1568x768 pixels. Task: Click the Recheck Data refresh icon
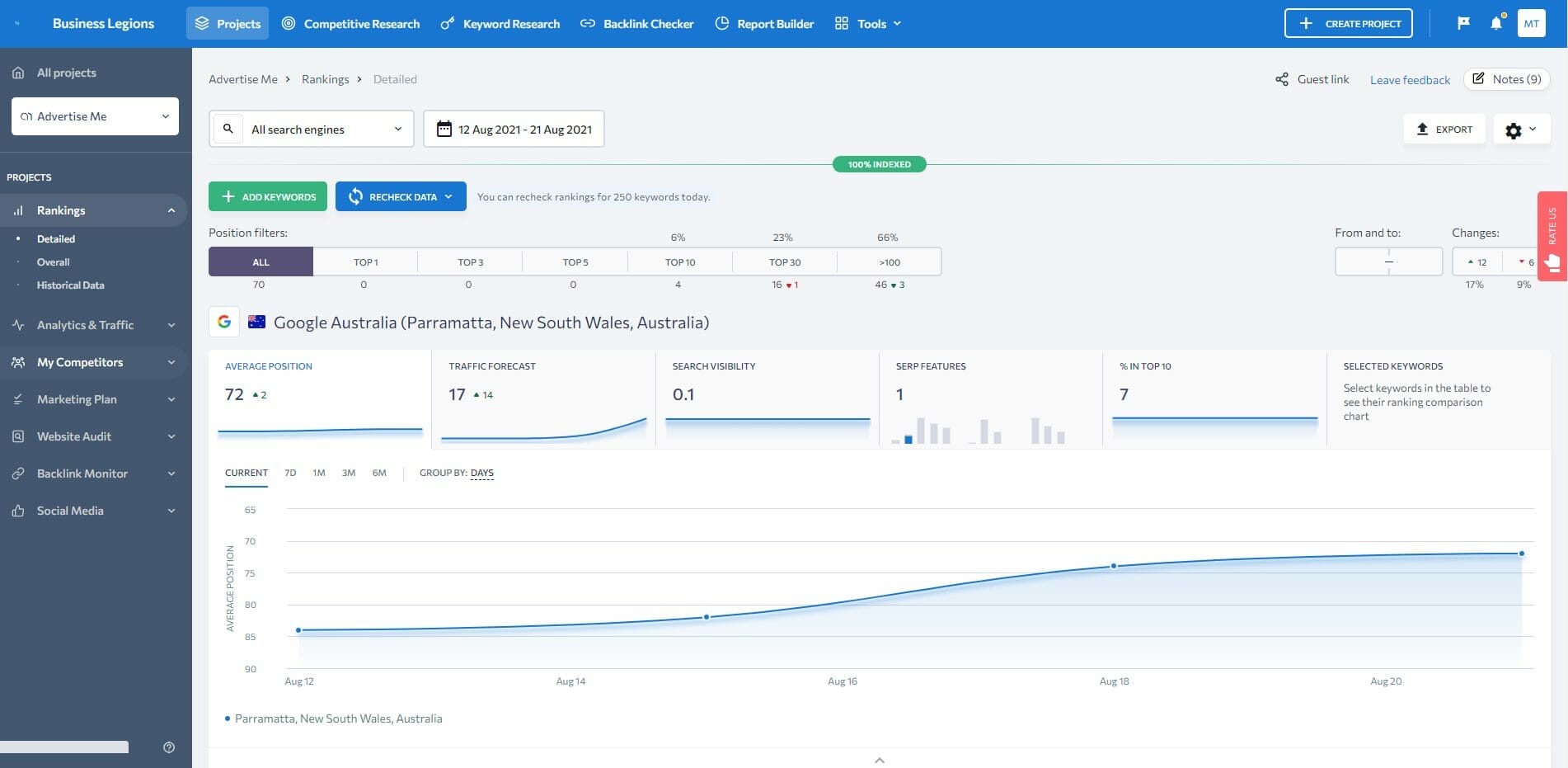tap(355, 196)
